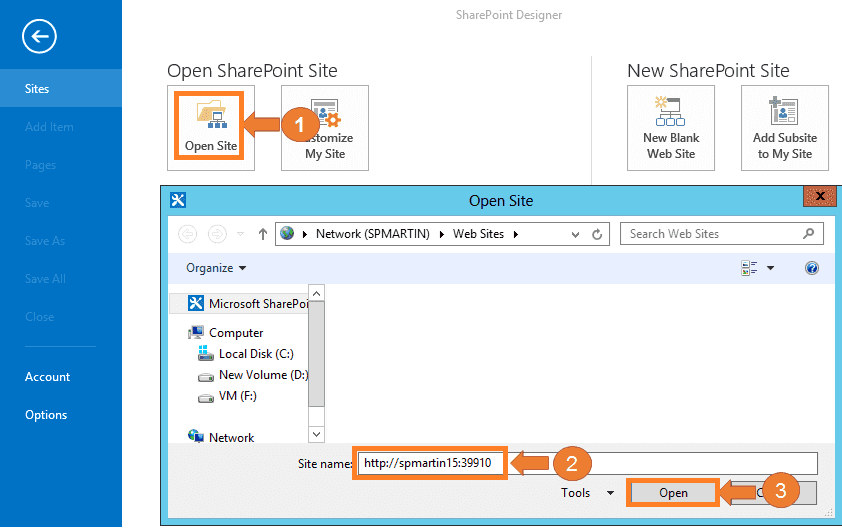The width and height of the screenshot is (842, 532).
Task: Click Customize My Site tile
Action: 325,128
